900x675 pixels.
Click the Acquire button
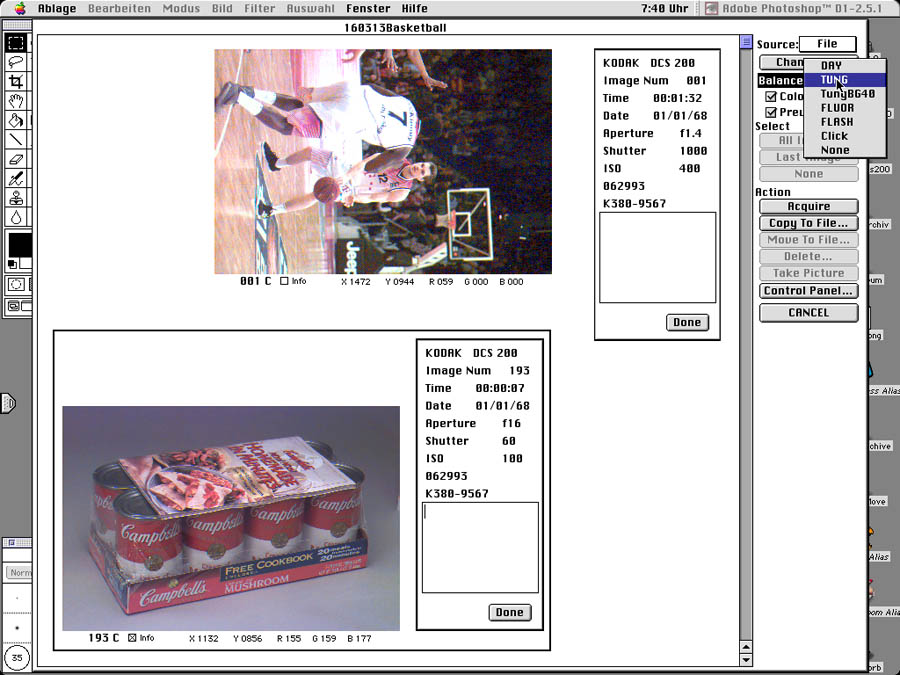click(808, 206)
